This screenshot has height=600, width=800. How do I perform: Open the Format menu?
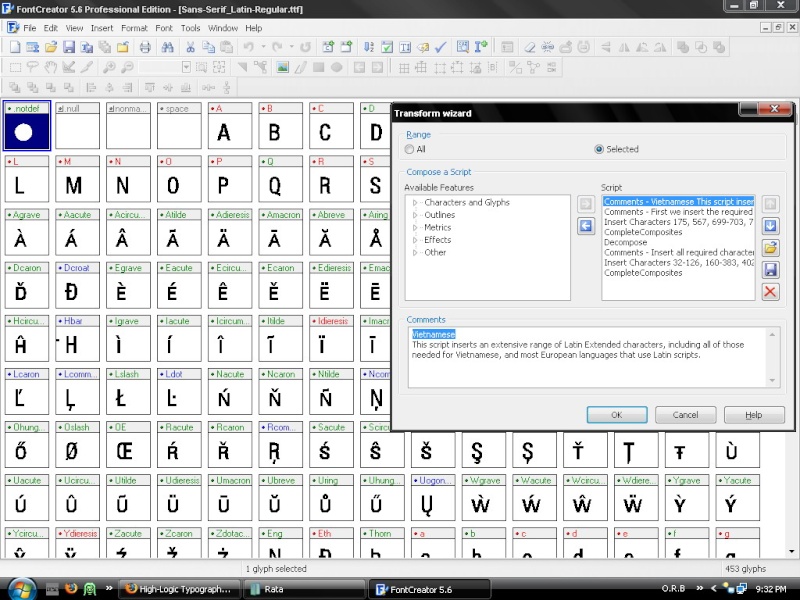[x=134, y=28]
